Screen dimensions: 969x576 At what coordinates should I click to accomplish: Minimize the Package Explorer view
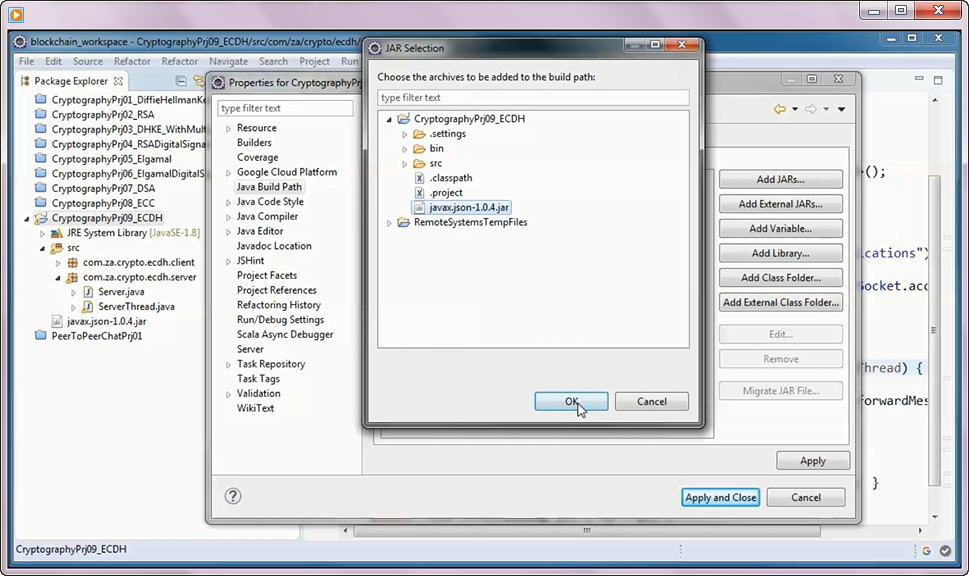pos(180,81)
